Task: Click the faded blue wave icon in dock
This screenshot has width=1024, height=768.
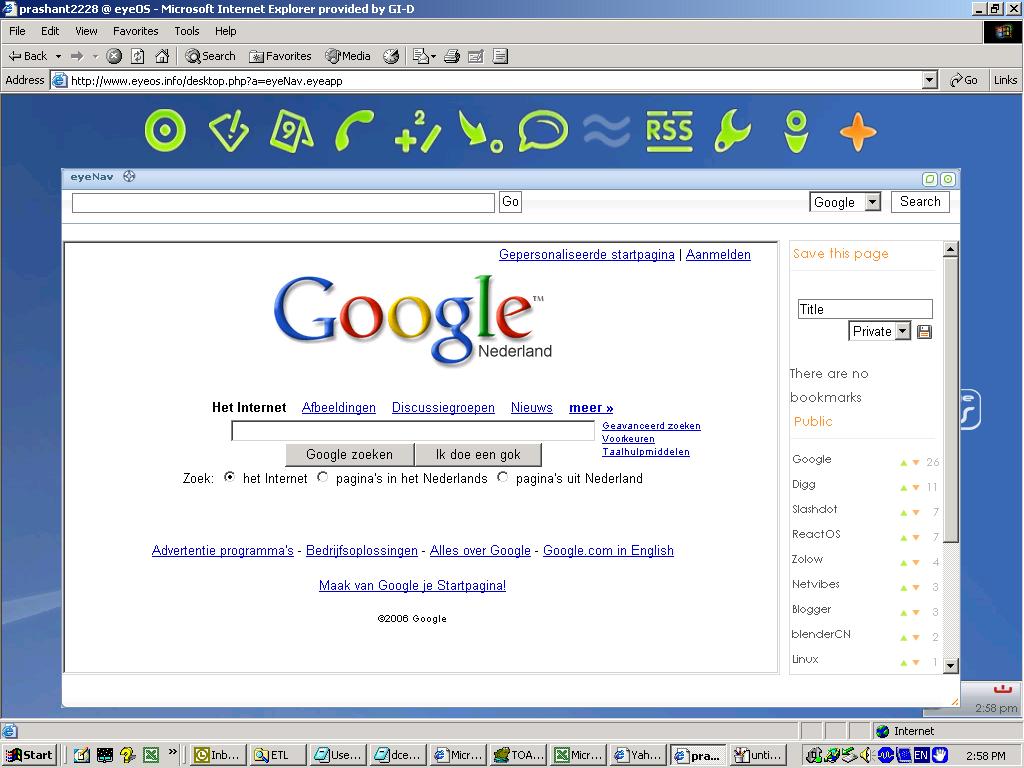Action: pyautogui.click(x=607, y=131)
